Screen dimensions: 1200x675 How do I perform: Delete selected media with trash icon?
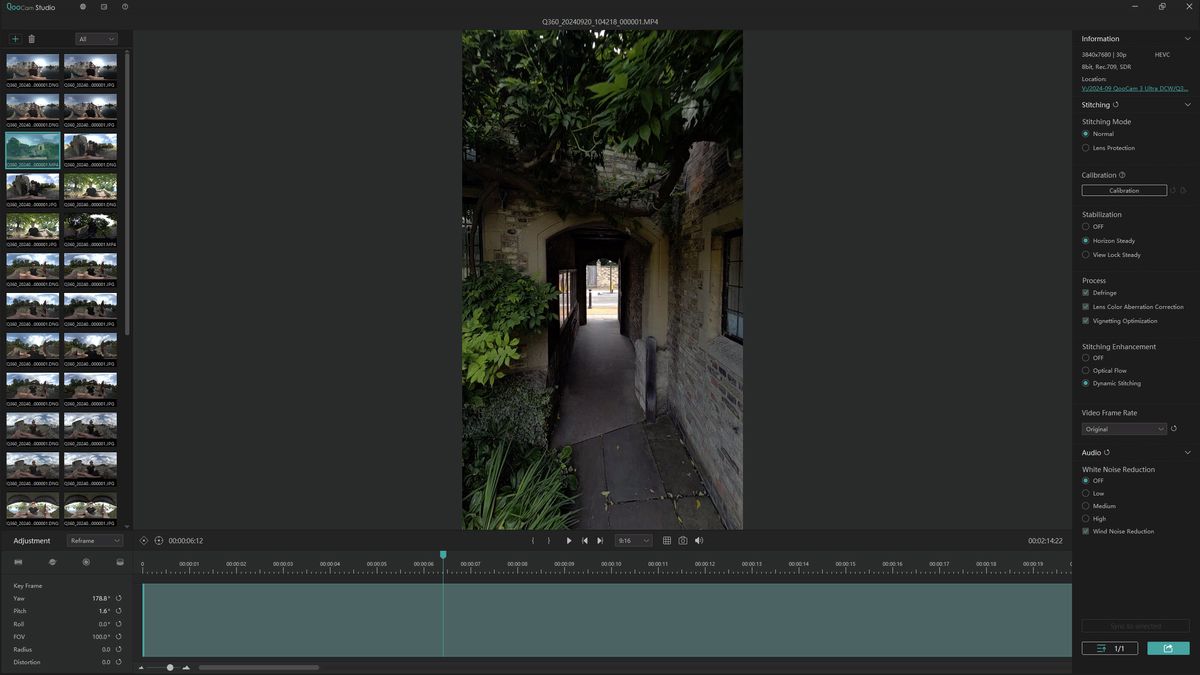click(x=31, y=39)
